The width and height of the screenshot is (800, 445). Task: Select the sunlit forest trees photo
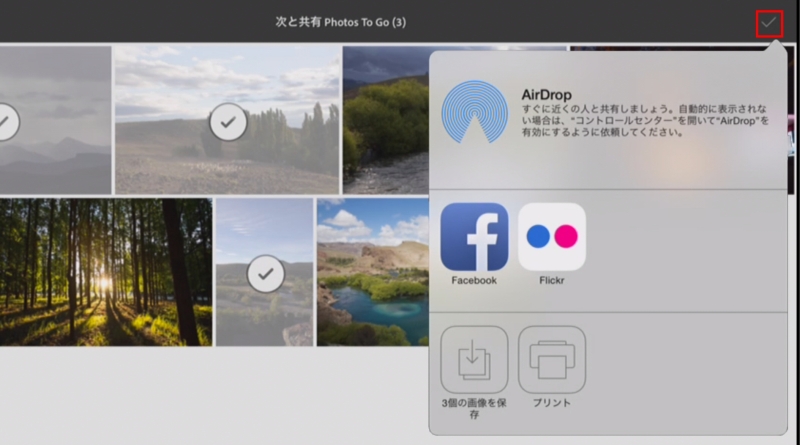pos(106,272)
